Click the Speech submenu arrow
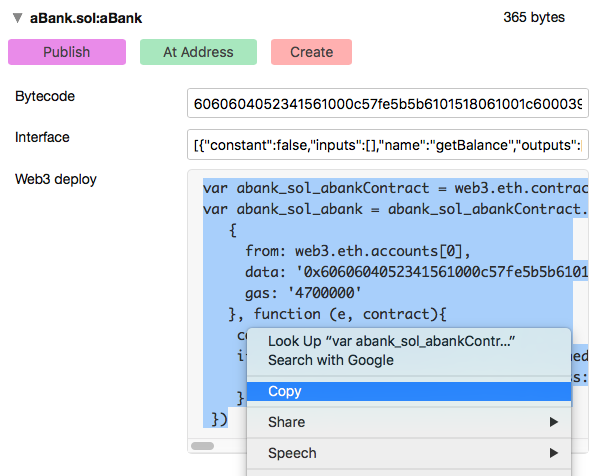 tap(554, 453)
